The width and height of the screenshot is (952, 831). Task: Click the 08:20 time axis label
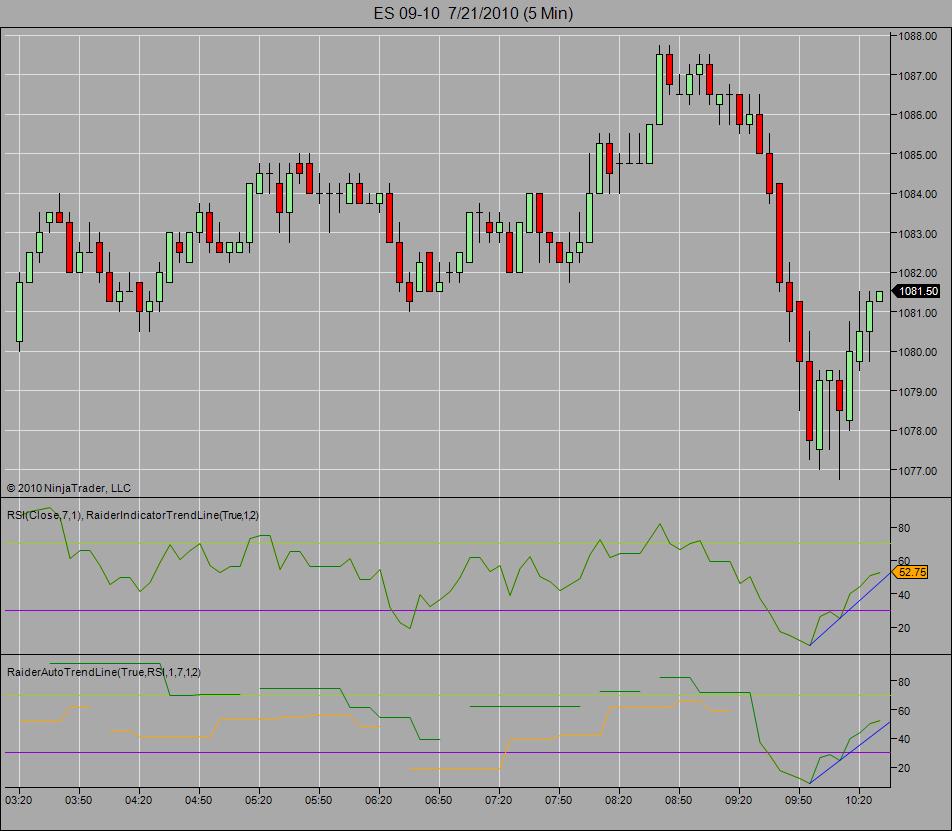pyautogui.click(x=619, y=801)
